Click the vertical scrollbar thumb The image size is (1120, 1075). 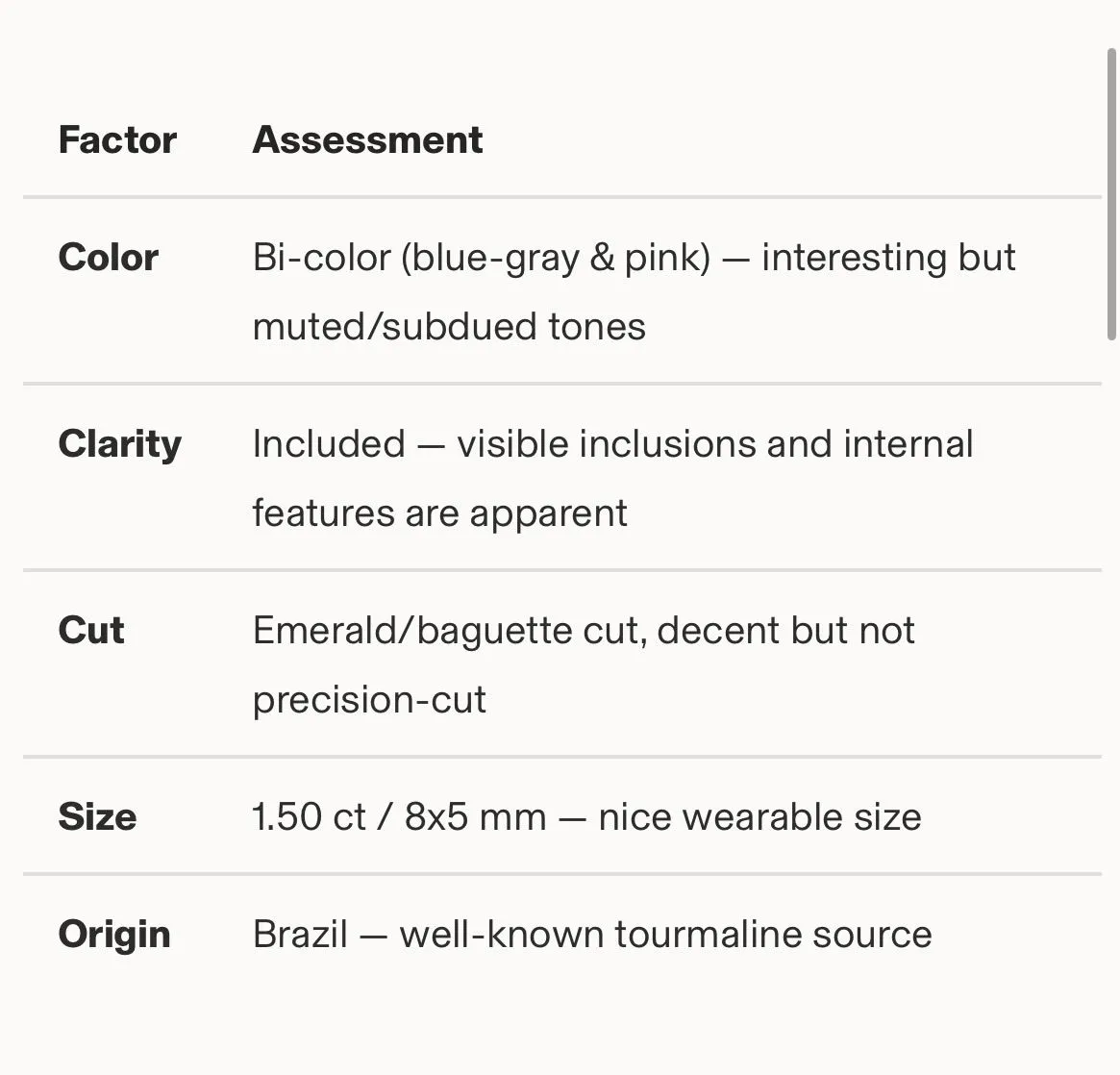click(1111, 194)
